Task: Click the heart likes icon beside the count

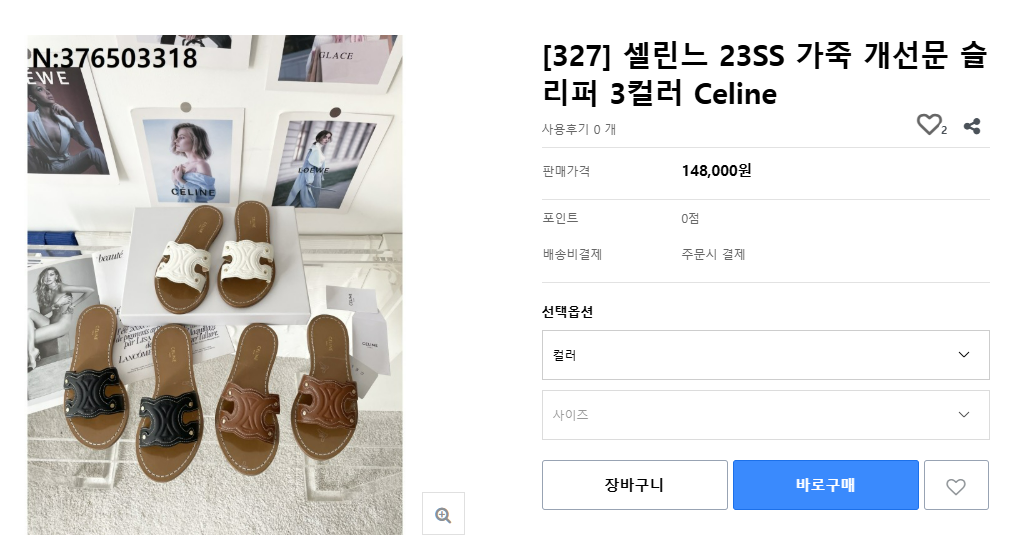Action: point(929,125)
